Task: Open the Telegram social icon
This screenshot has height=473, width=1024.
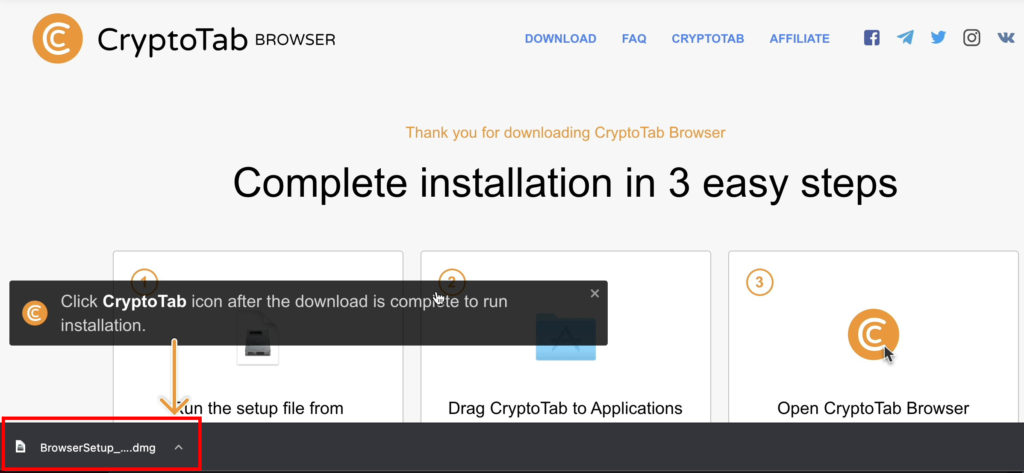Action: (905, 38)
